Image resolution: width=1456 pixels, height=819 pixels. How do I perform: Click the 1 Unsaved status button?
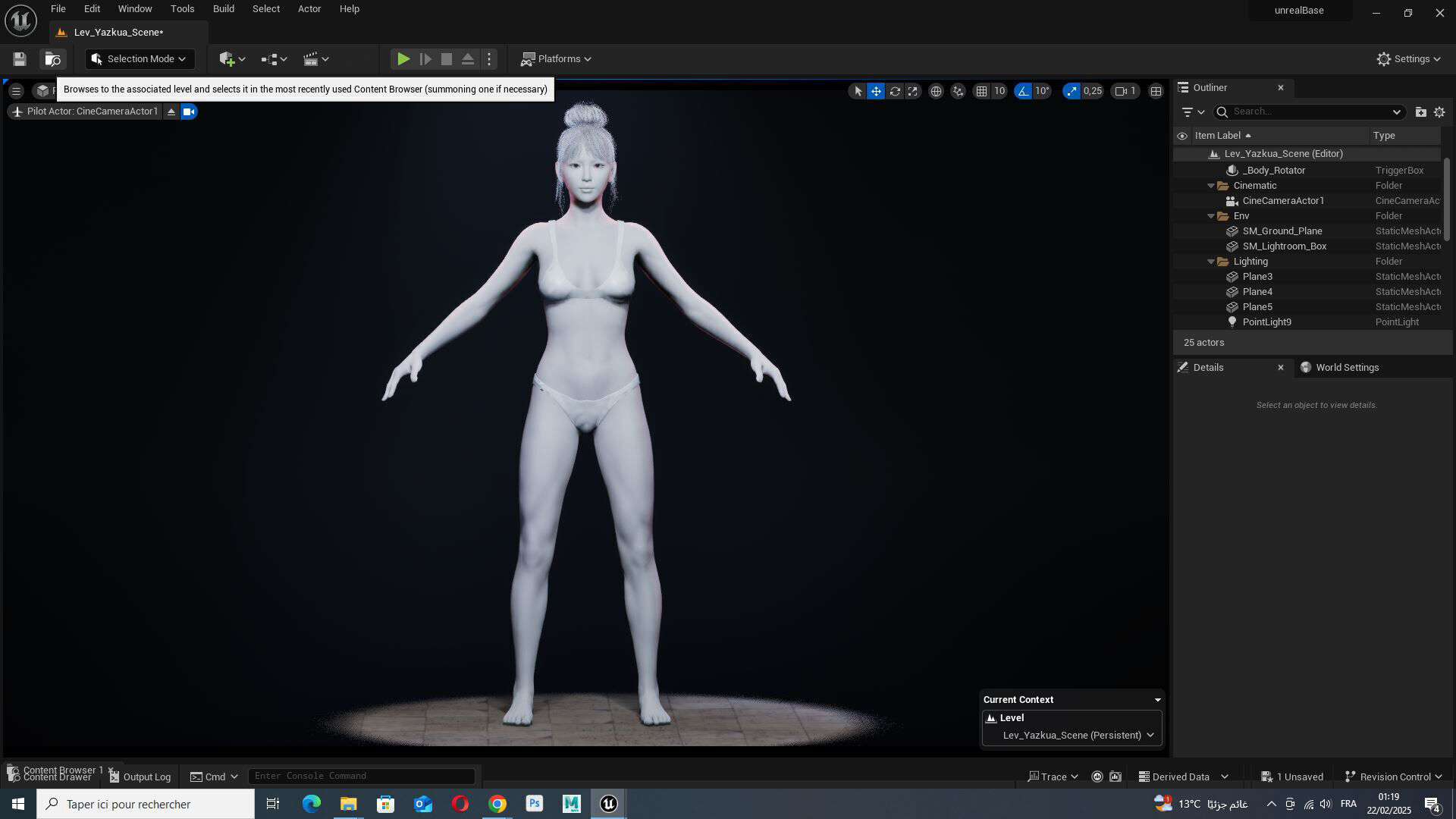click(1292, 777)
